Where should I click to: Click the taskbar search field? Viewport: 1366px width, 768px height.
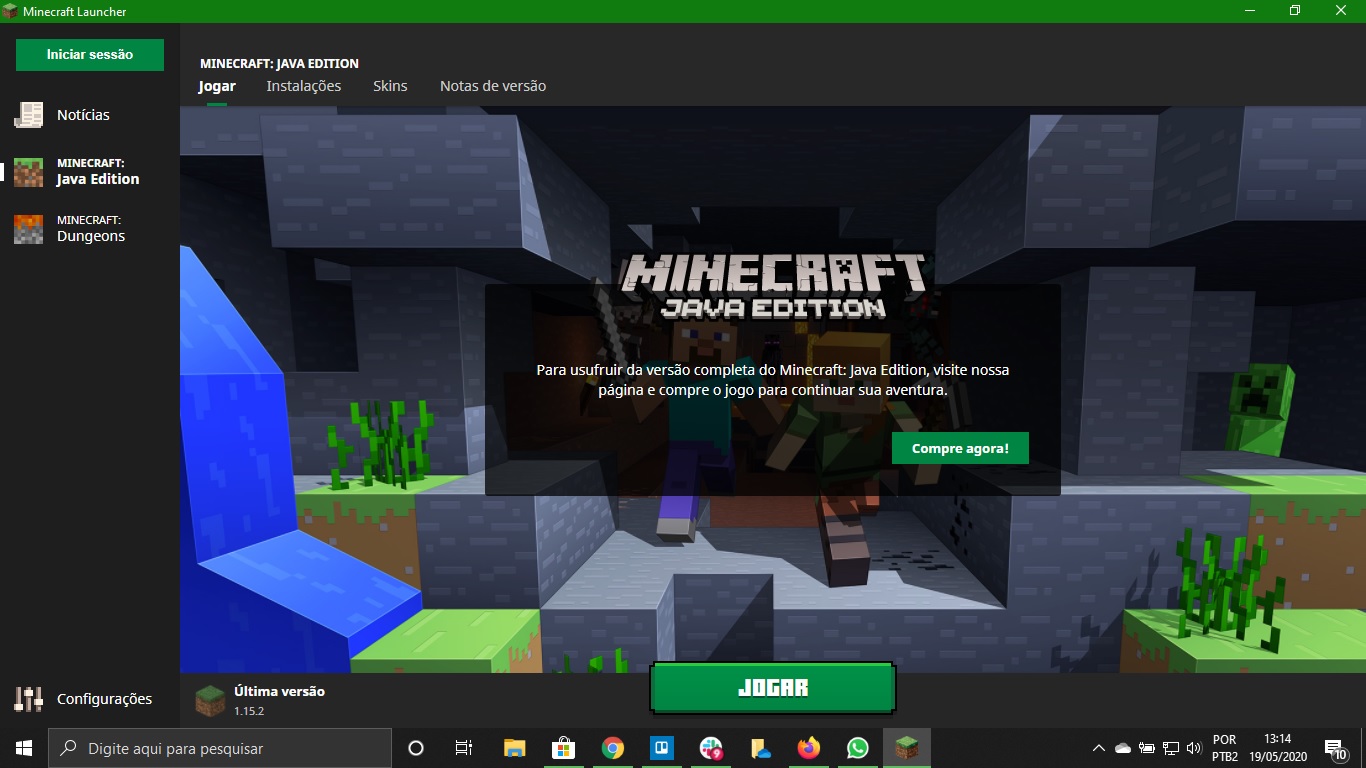(220, 748)
